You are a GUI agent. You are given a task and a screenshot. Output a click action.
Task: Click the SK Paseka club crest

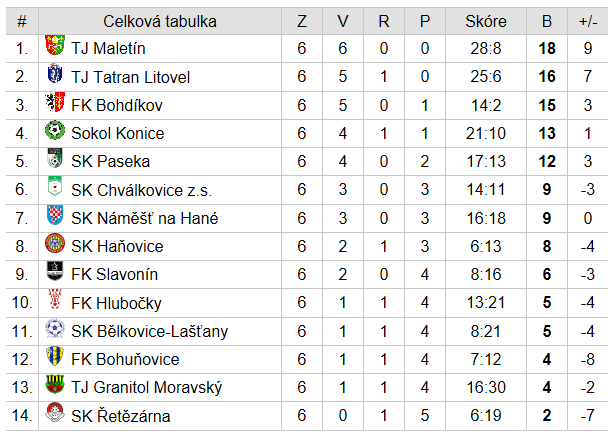pyautogui.click(x=55, y=158)
